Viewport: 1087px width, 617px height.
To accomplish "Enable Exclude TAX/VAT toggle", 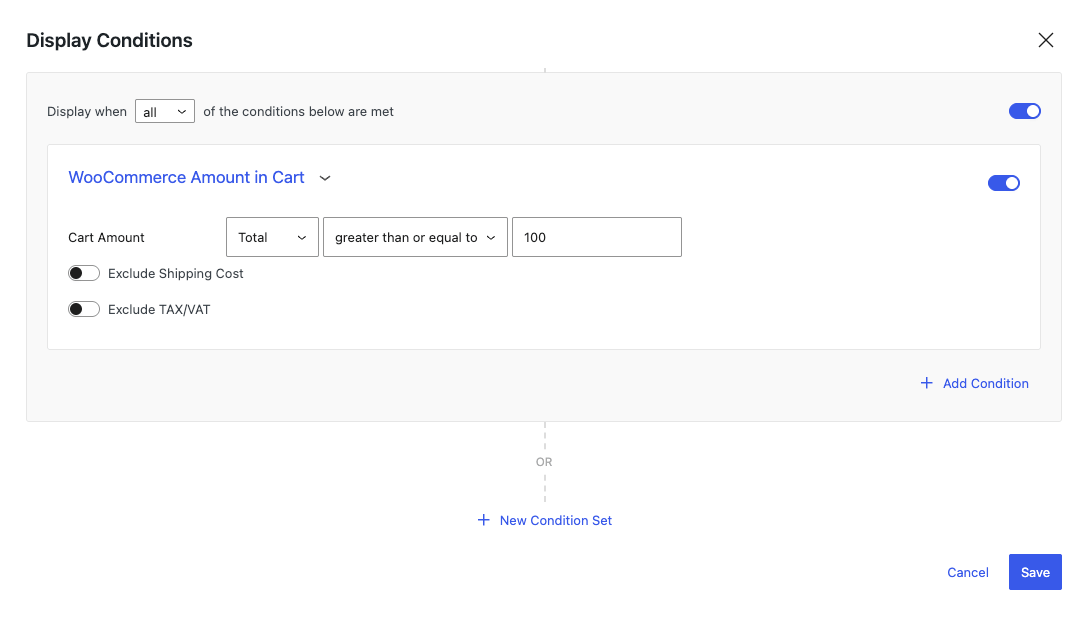I will [84, 309].
